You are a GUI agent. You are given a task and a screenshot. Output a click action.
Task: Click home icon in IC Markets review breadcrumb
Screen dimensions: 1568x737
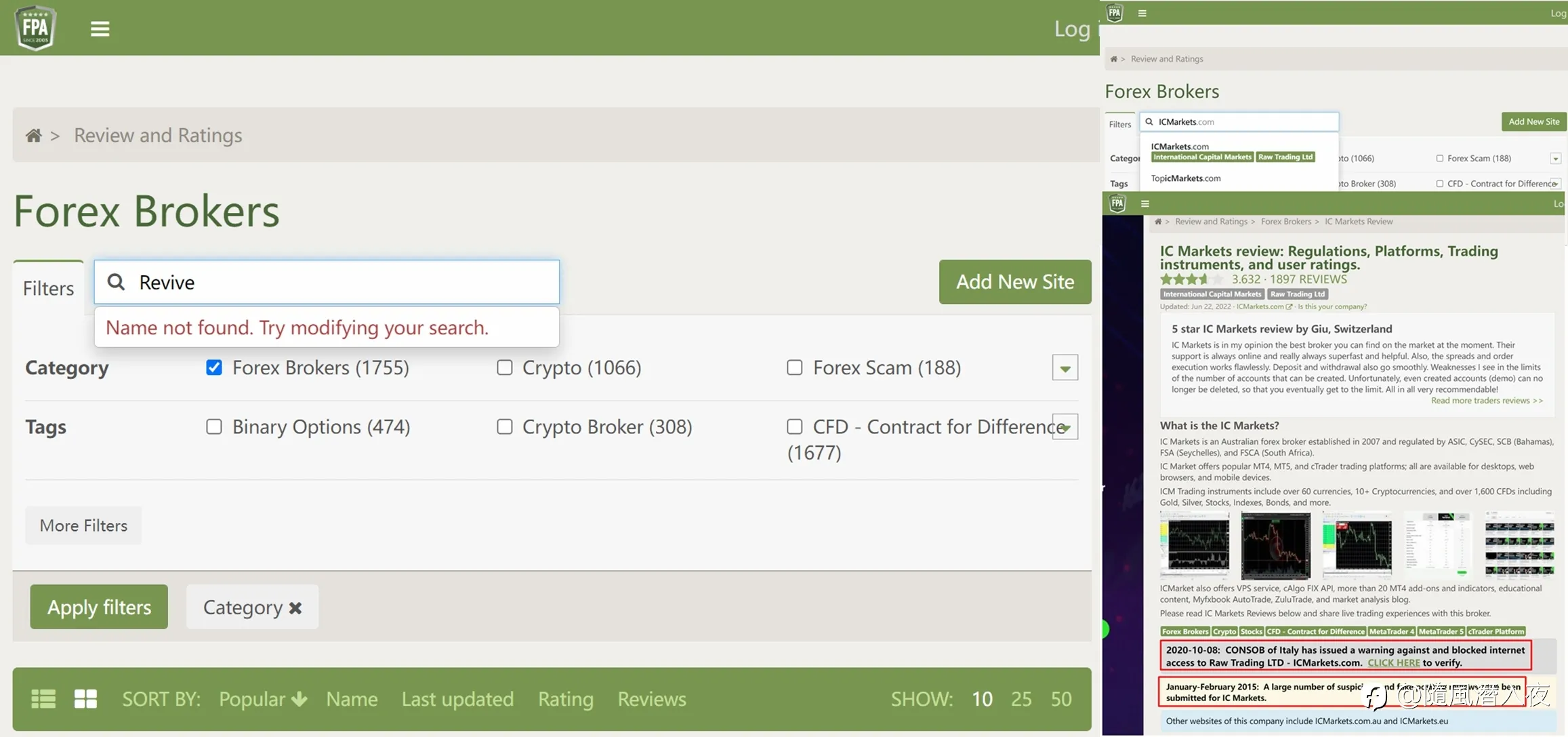(1158, 222)
